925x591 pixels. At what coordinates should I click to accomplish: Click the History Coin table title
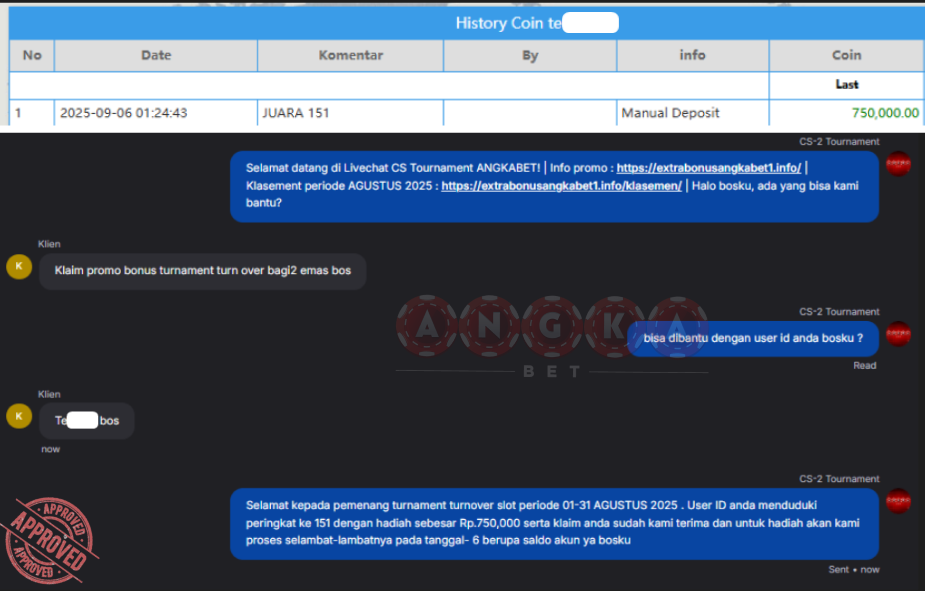coord(537,23)
